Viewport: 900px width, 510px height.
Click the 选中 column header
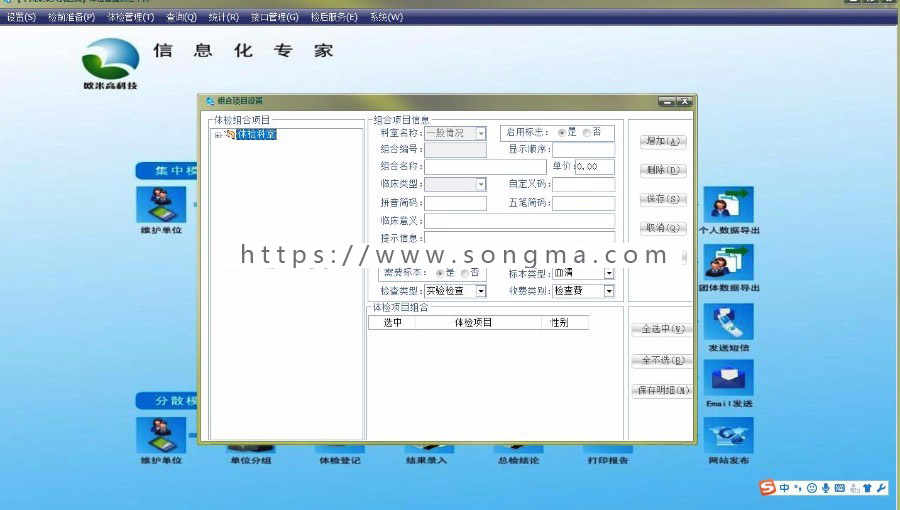[x=392, y=323]
